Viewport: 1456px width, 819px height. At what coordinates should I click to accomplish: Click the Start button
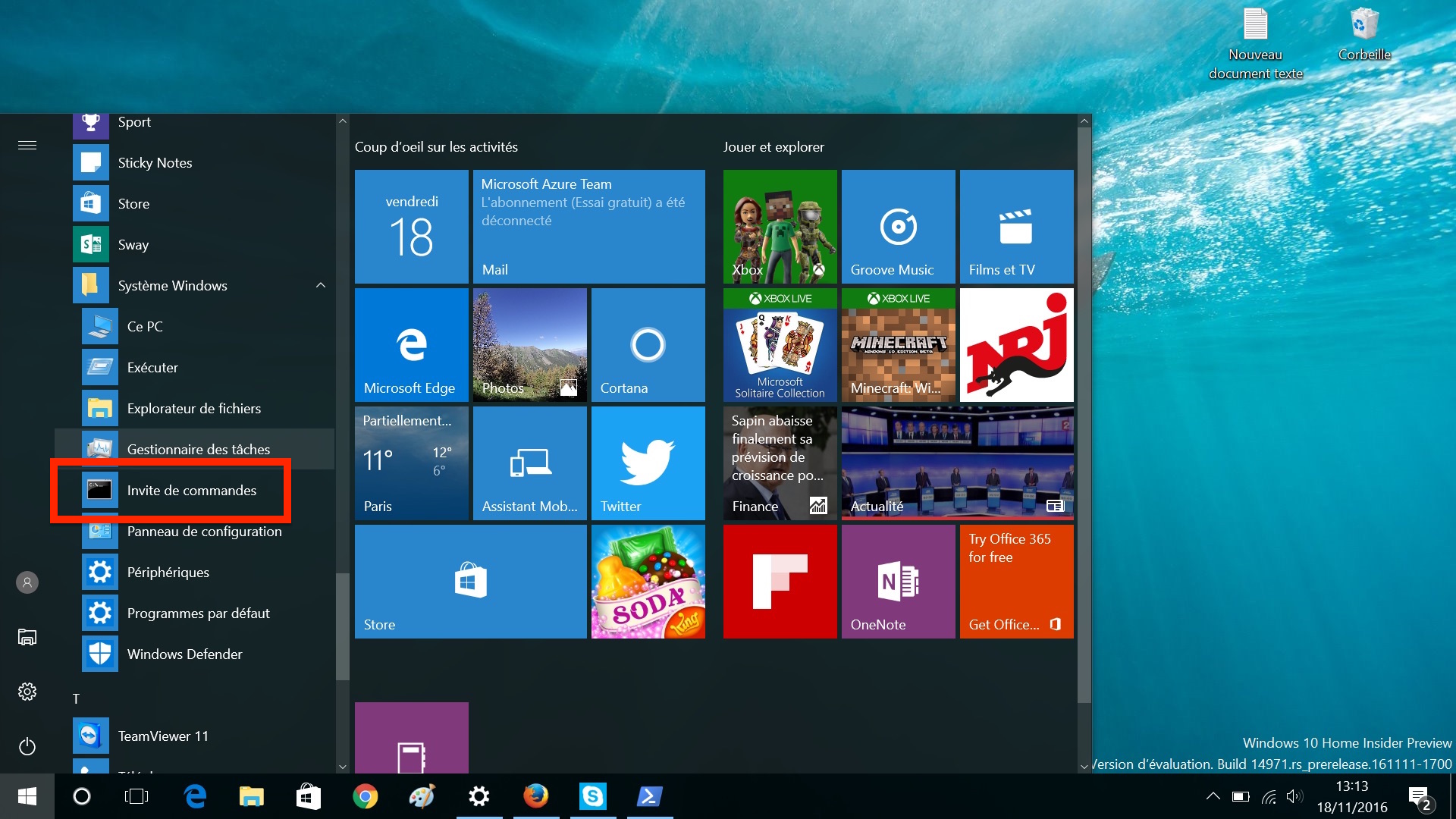coord(27,796)
